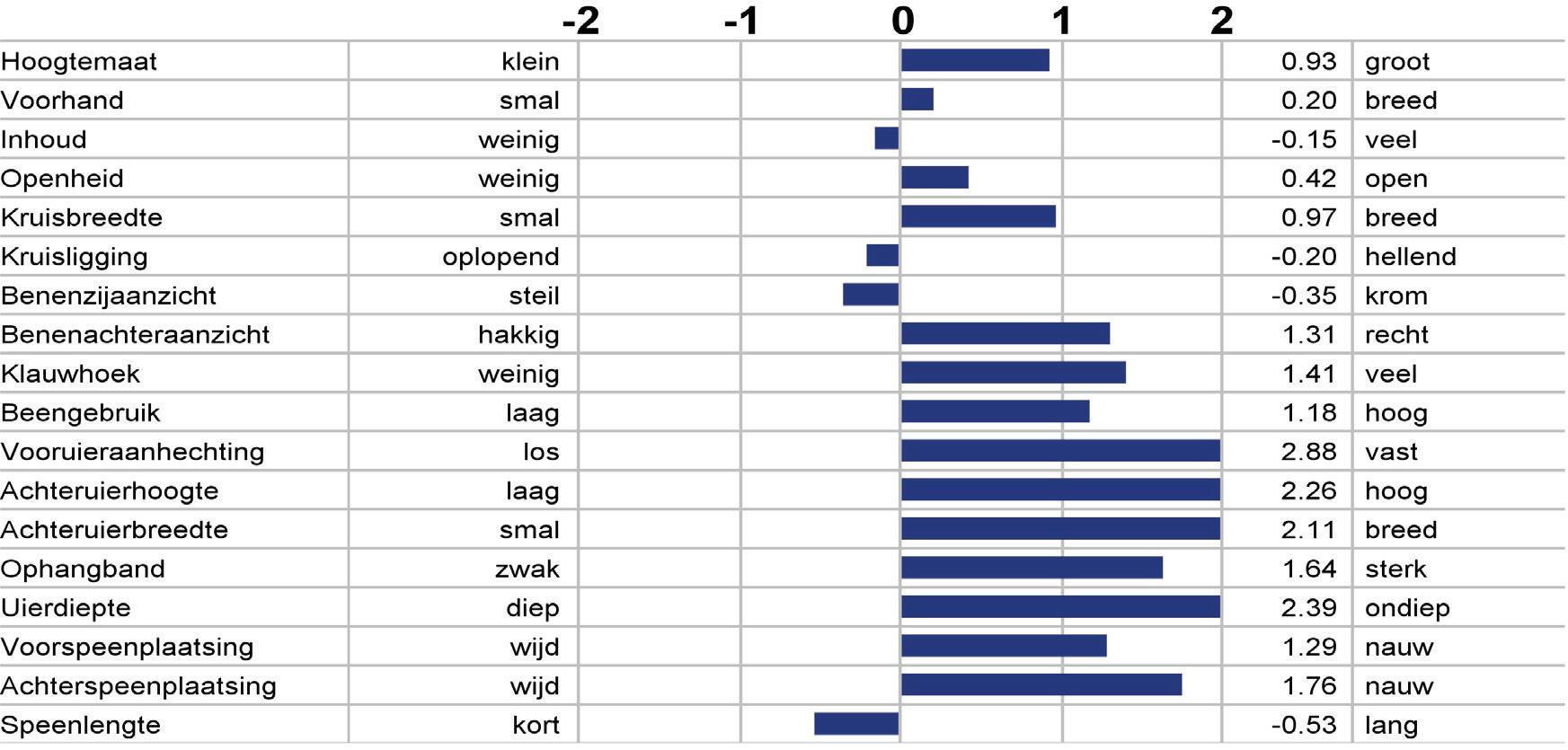The width and height of the screenshot is (1568, 750).
Task: Select the Inhoud negative bar
Action: pos(887,138)
